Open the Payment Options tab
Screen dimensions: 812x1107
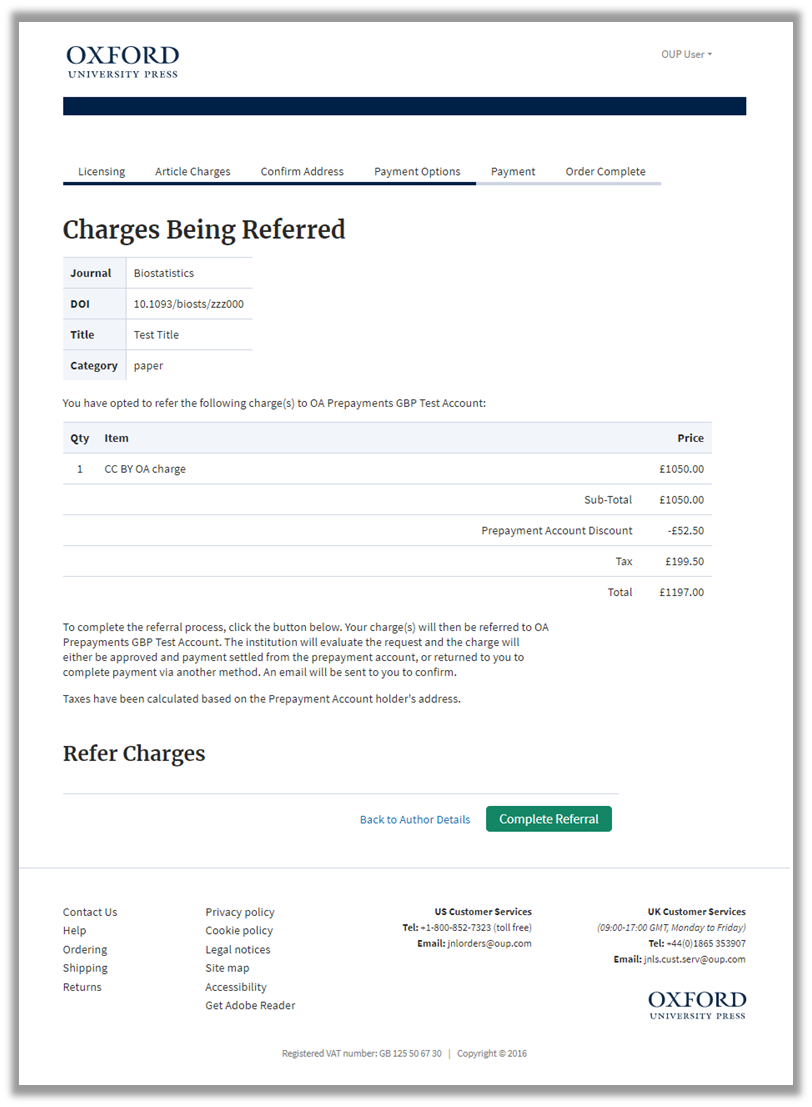417,171
